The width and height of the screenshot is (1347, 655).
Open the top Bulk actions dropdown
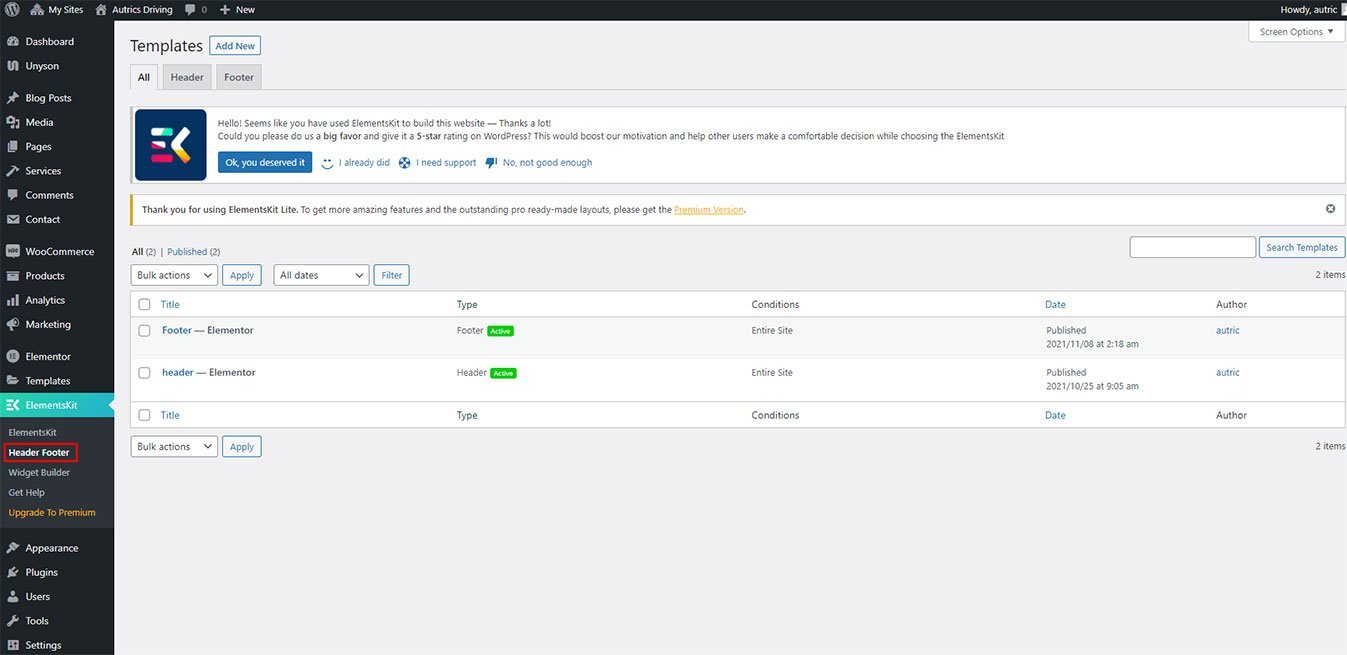[x=174, y=275]
